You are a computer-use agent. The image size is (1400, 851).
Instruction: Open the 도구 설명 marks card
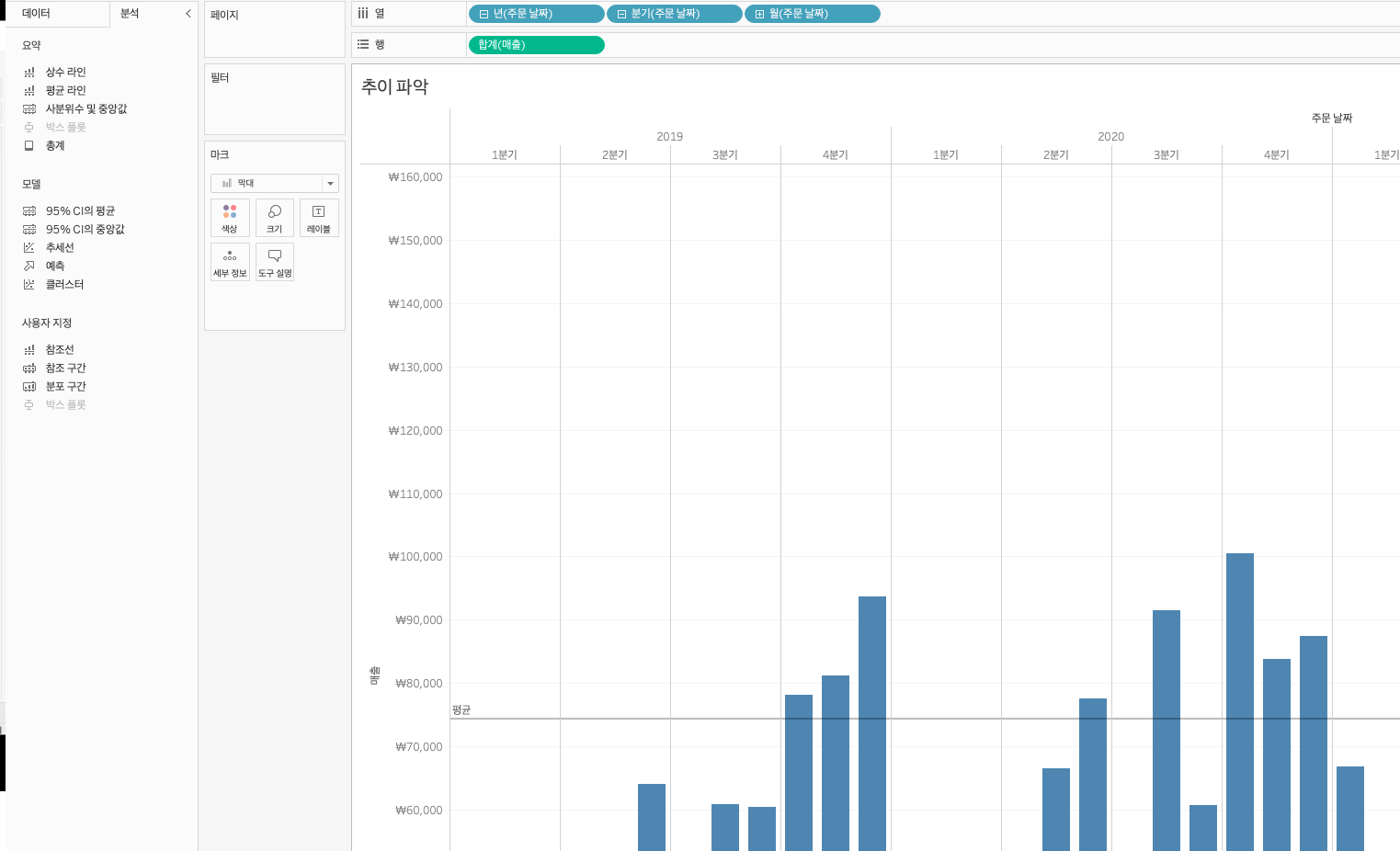click(275, 262)
